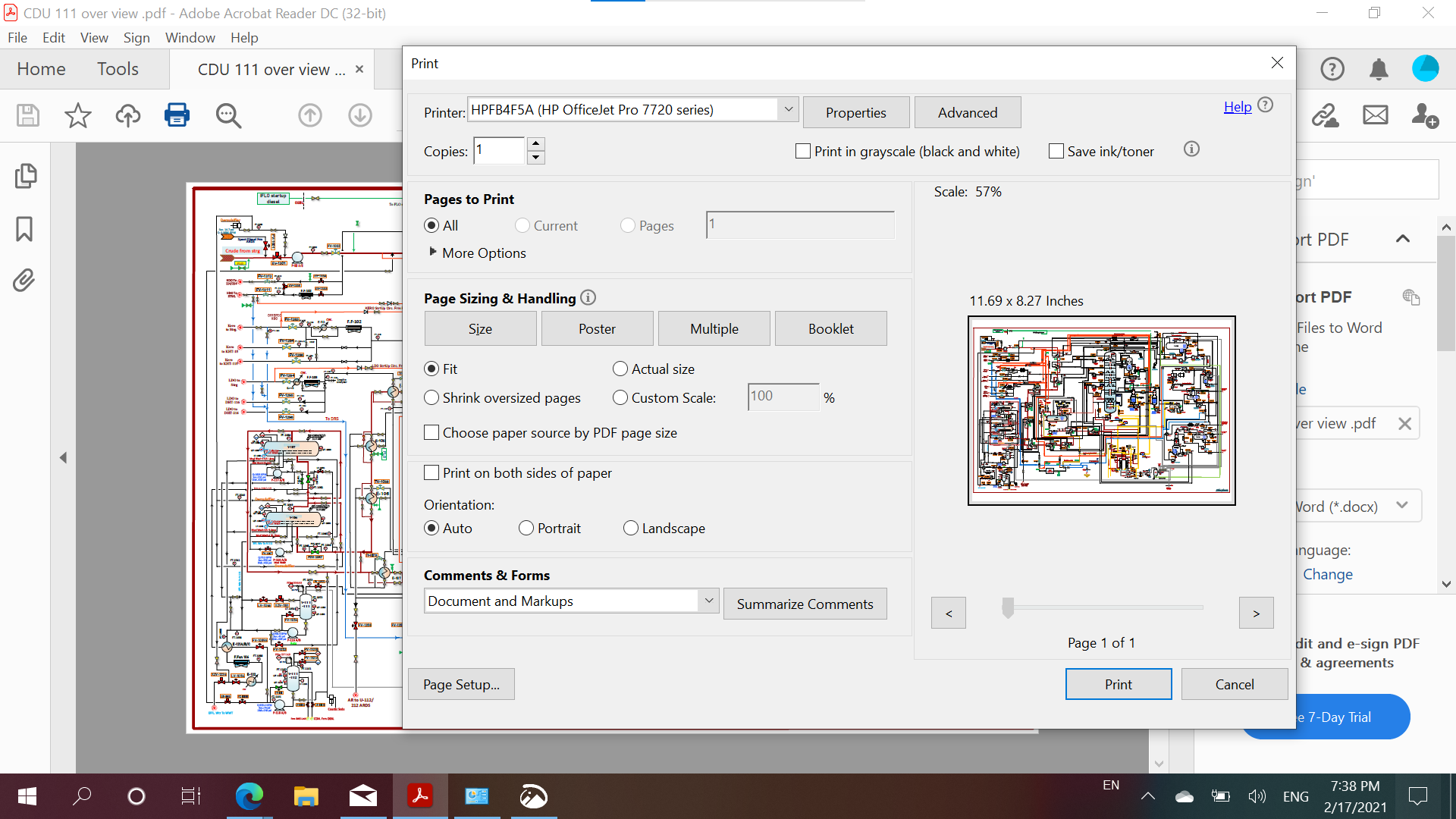Image resolution: width=1456 pixels, height=819 pixels.
Task: Send file by email envelope icon
Action: click(1376, 115)
